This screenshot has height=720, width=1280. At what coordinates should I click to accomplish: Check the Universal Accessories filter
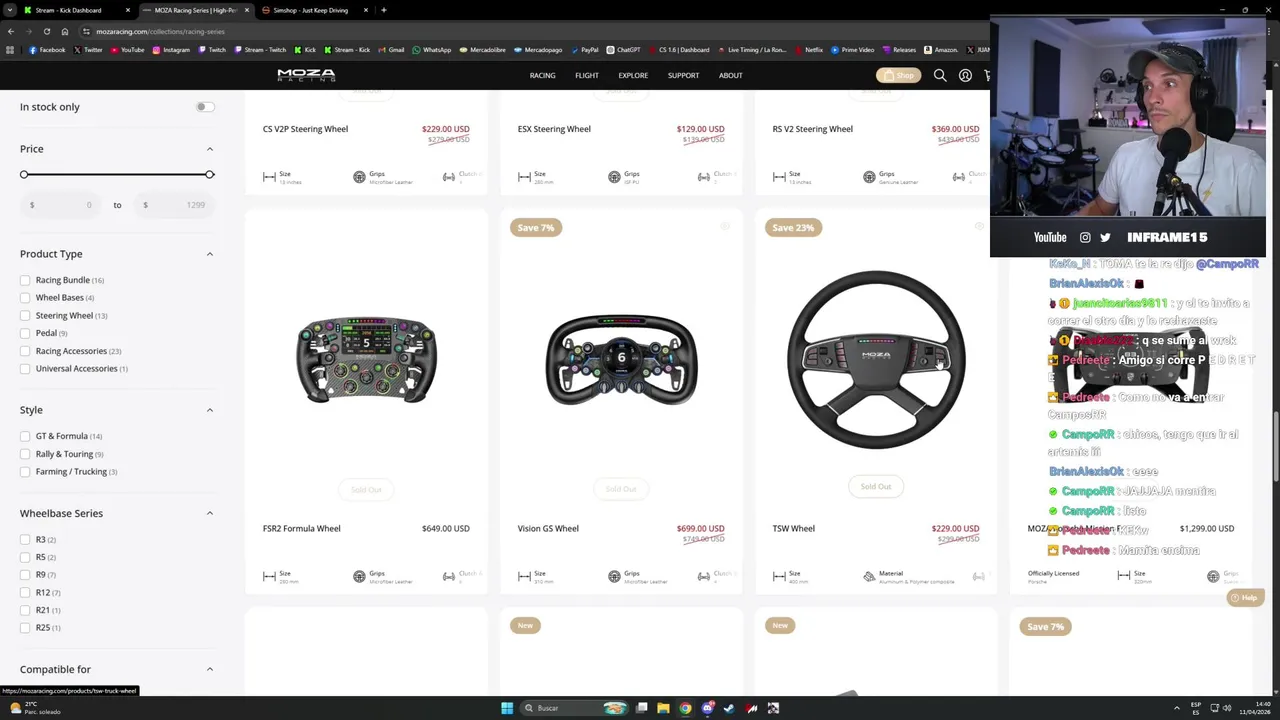pyautogui.click(x=25, y=369)
